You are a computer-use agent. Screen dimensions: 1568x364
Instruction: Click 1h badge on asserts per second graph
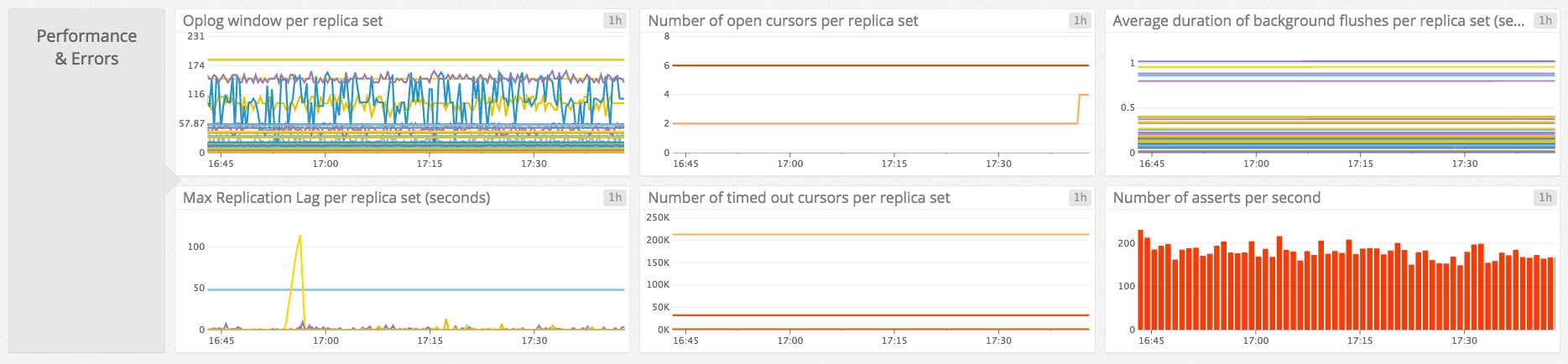(x=1545, y=197)
